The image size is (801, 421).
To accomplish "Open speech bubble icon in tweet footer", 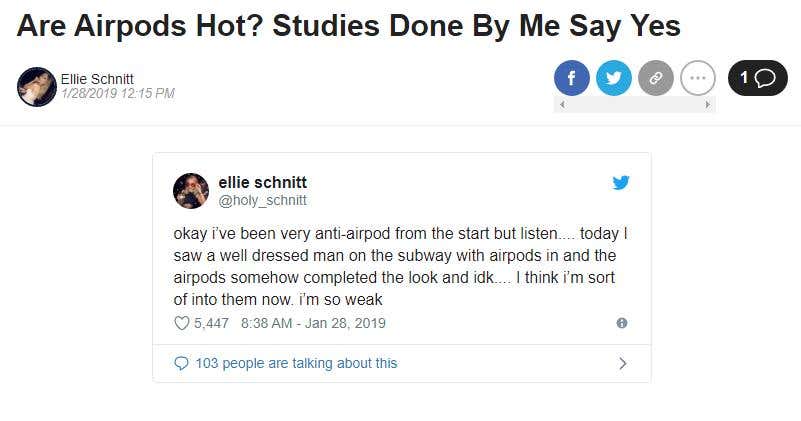I will coord(181,363).
